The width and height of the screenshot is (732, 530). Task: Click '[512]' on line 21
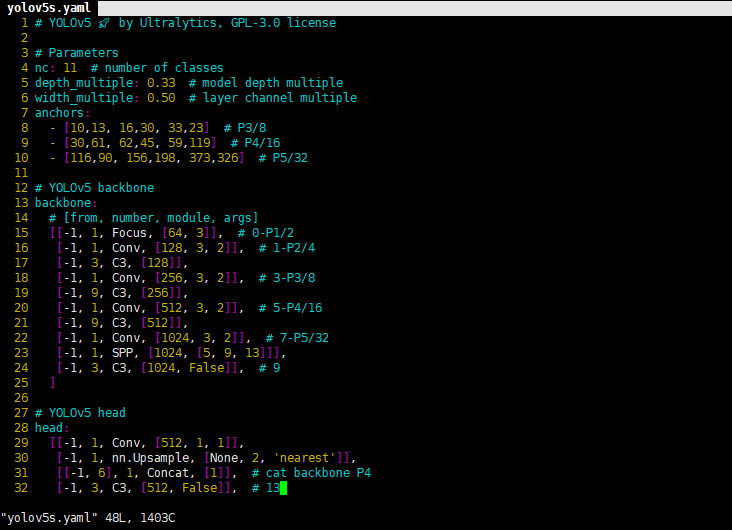pos(157,323)
